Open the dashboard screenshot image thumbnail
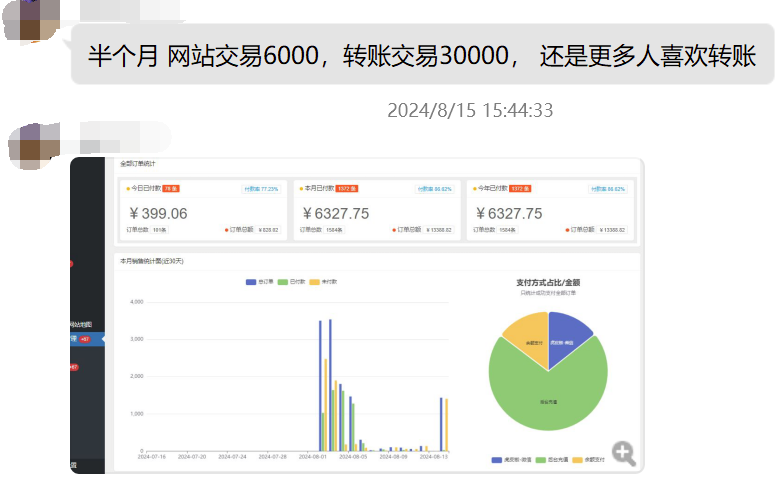 click(x=356, y=315)
